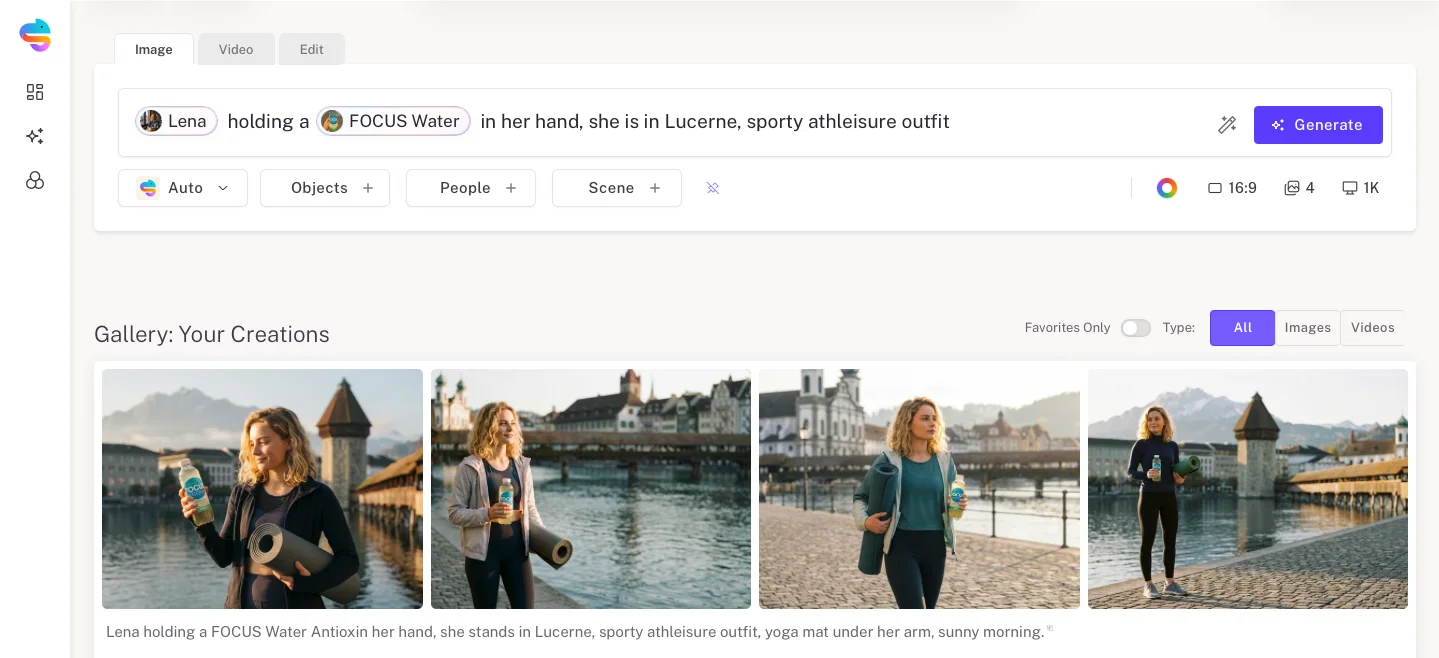The image size is (1439, 658).
Task: Switch to the Edit tab
Action: (311, 49)
